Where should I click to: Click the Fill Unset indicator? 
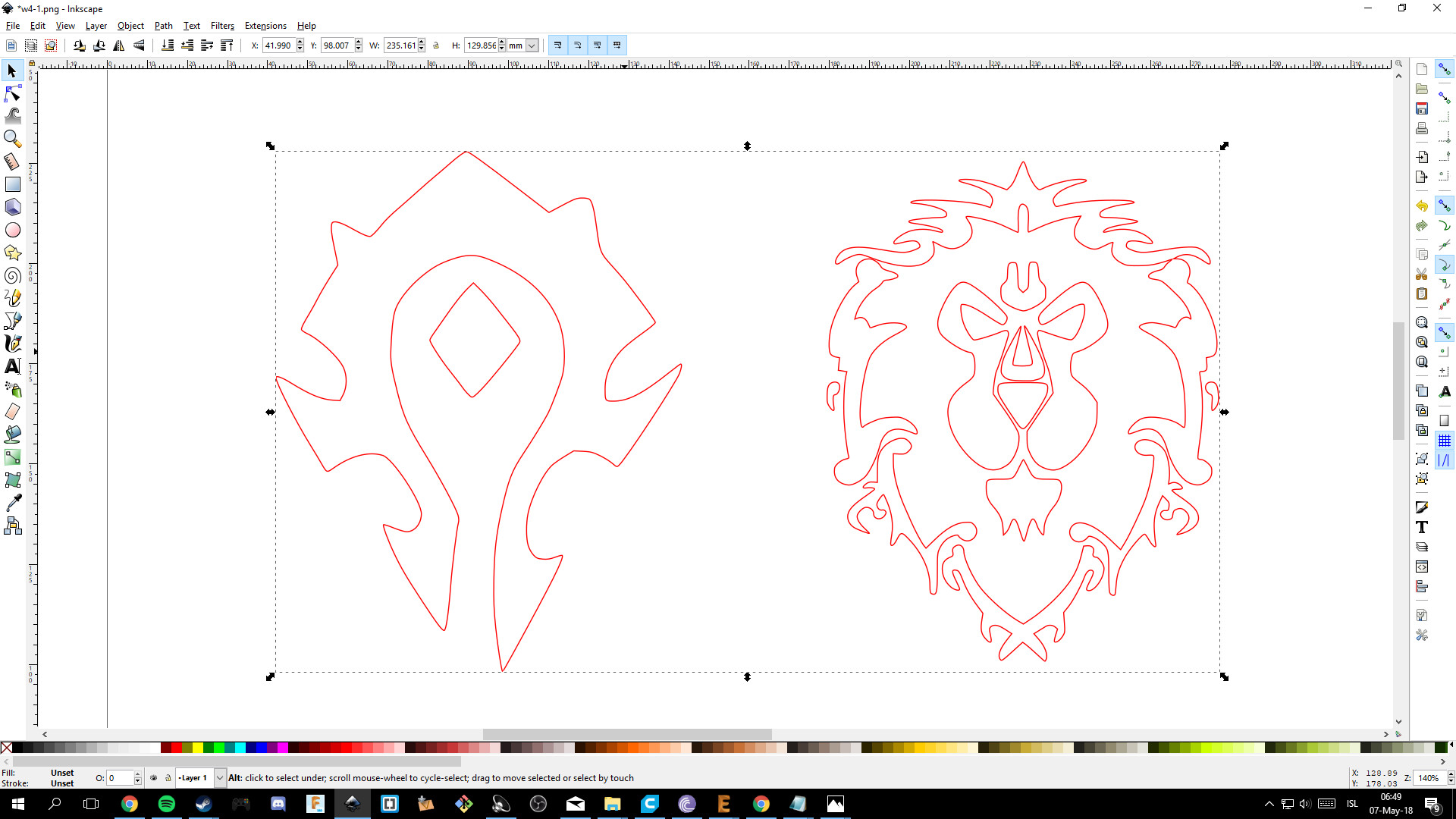coord(62,773)
